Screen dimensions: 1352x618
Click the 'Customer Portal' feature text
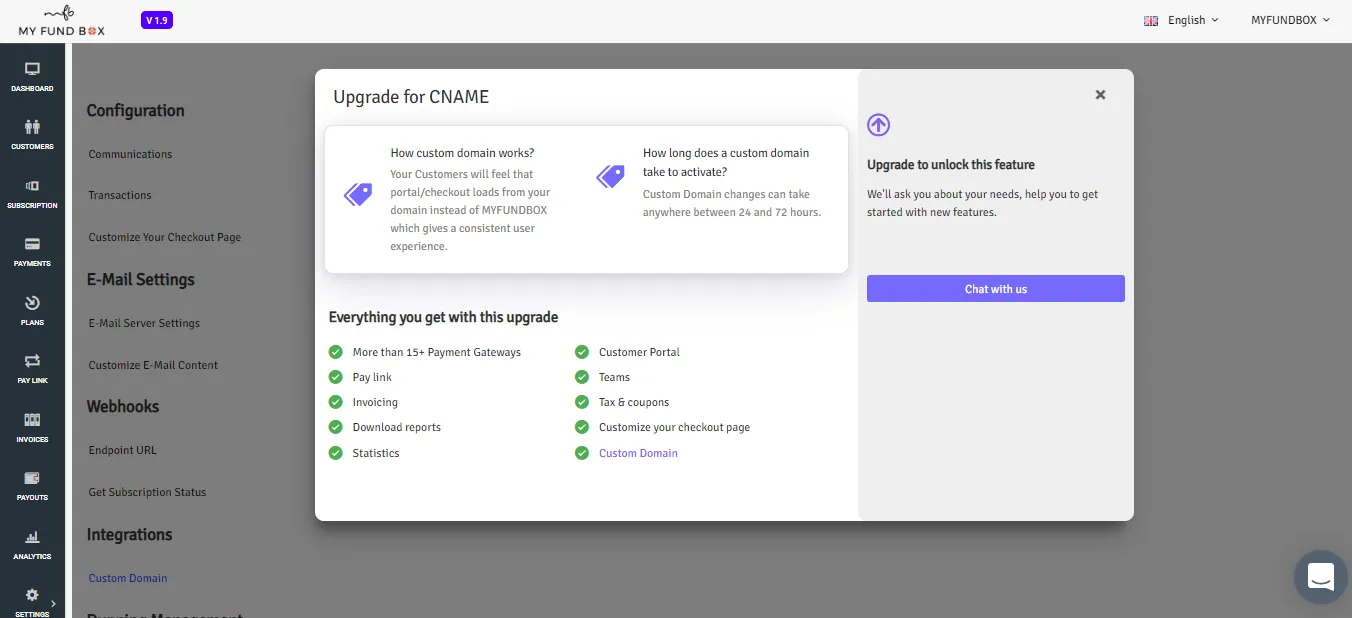[x=639, y=352]
